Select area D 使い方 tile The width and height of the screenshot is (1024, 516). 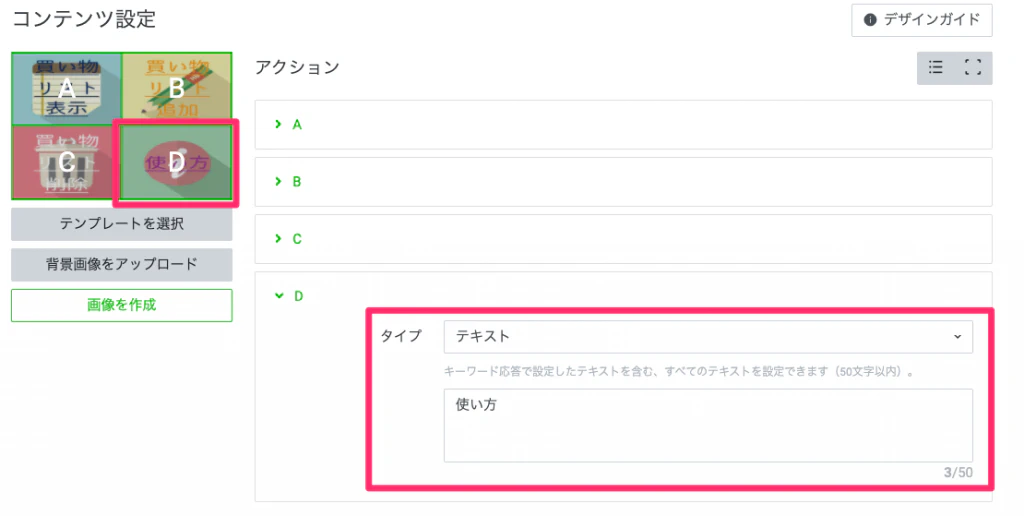coord(177,161)
